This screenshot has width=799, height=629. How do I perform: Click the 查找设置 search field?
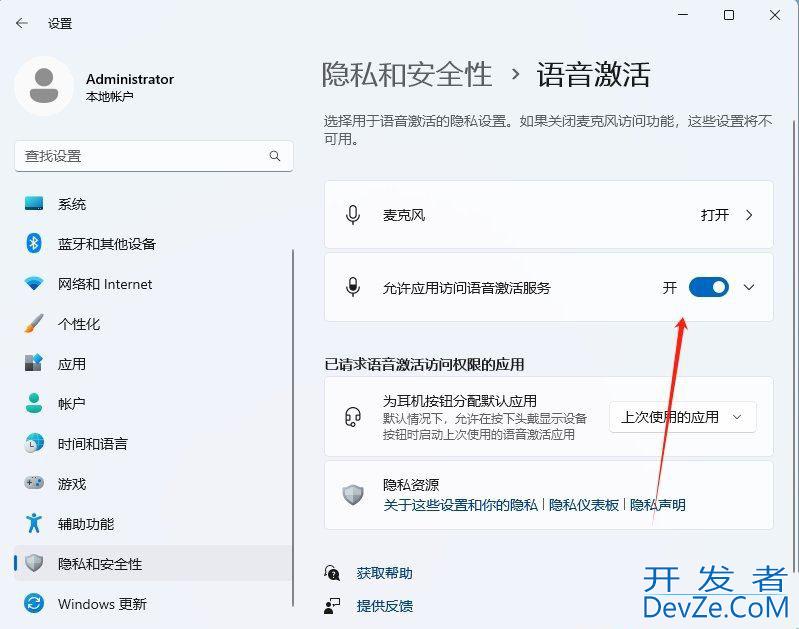(154, 156)
